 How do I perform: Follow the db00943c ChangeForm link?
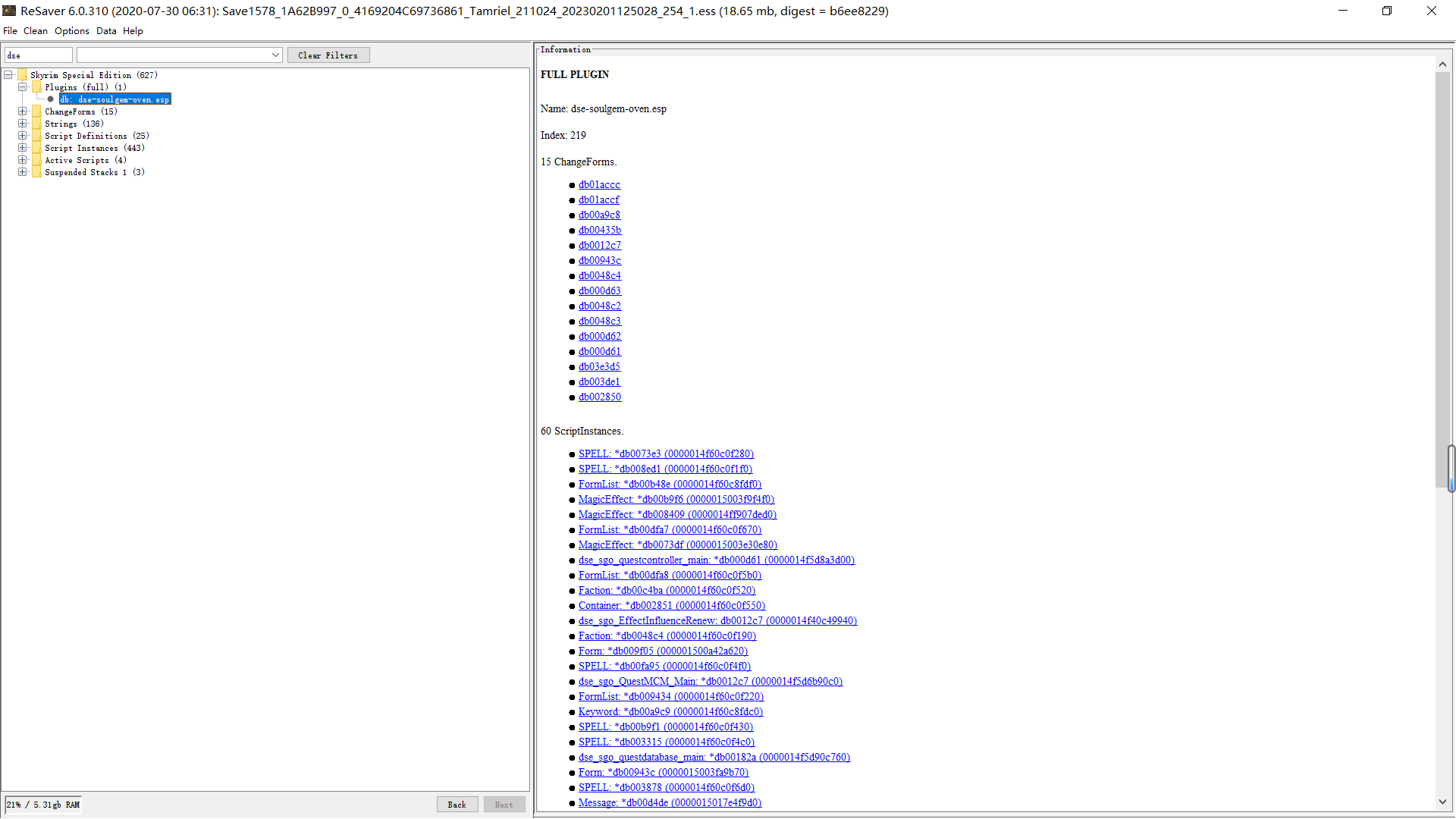tap(600, 261)
